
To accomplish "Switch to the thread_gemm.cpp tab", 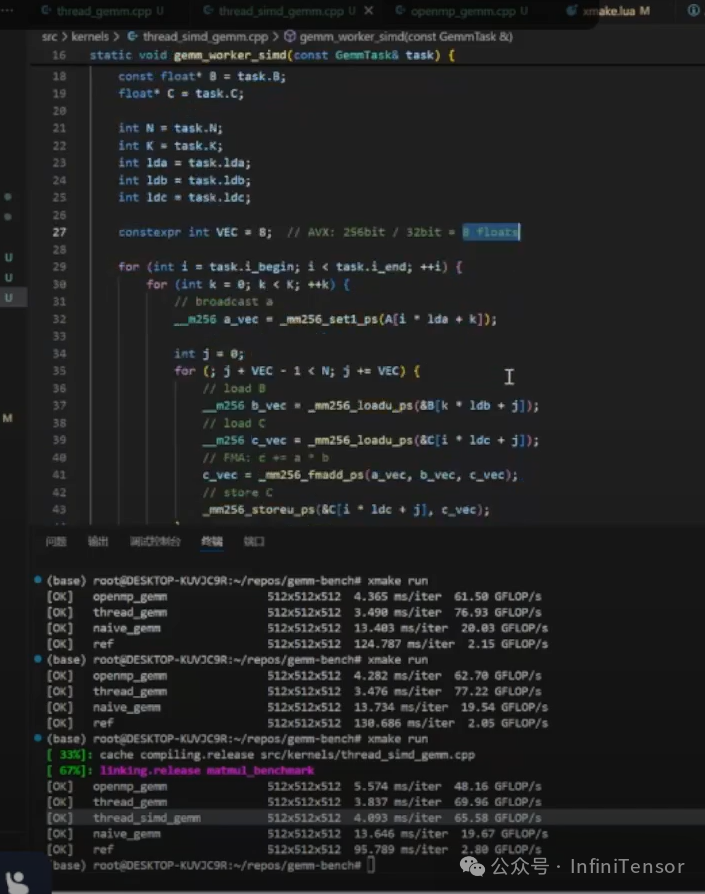I will (x=102, y=11).
